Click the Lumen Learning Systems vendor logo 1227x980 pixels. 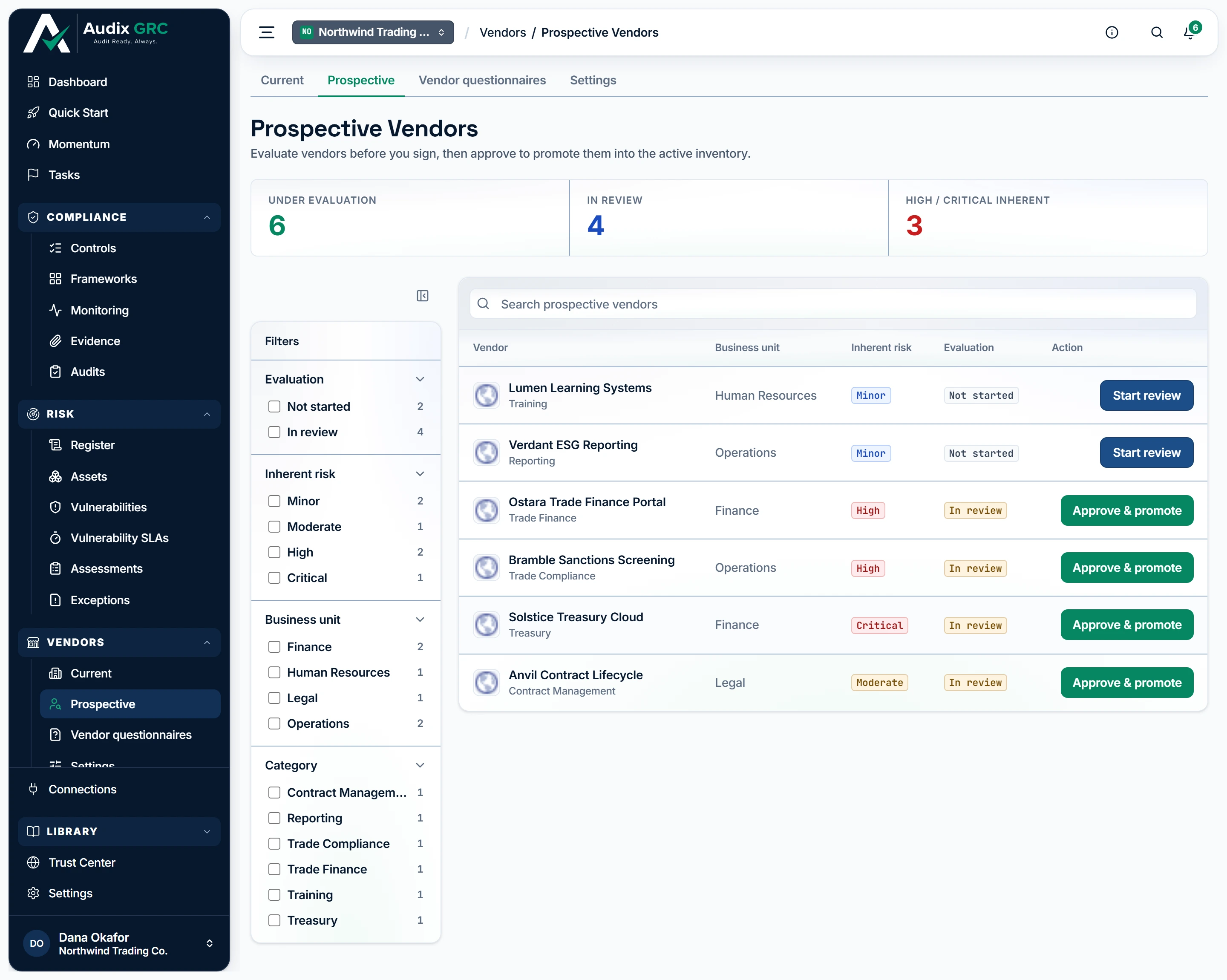(487, 395)
